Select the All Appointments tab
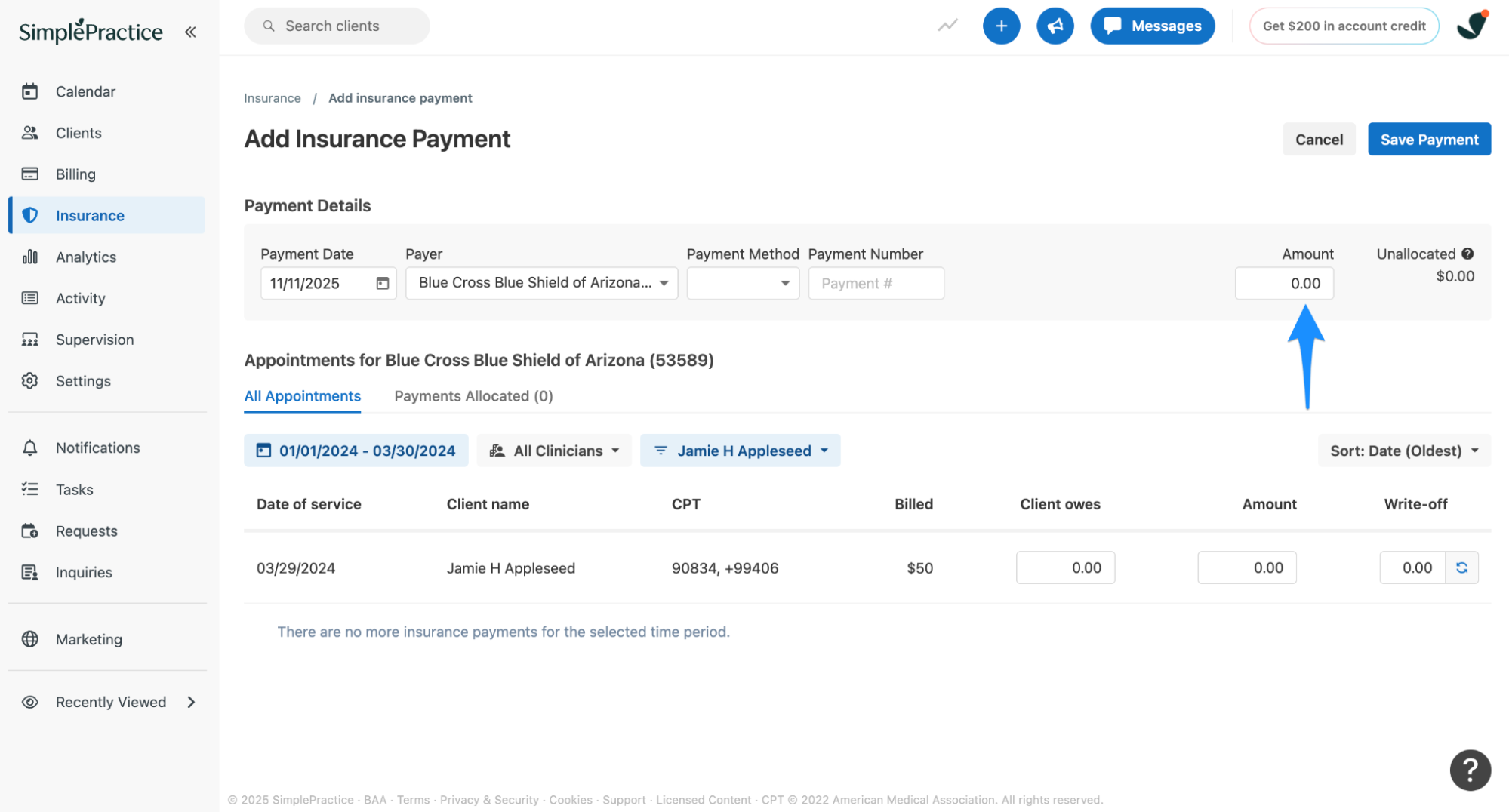 pyautogui.click(x=302, y=396)
